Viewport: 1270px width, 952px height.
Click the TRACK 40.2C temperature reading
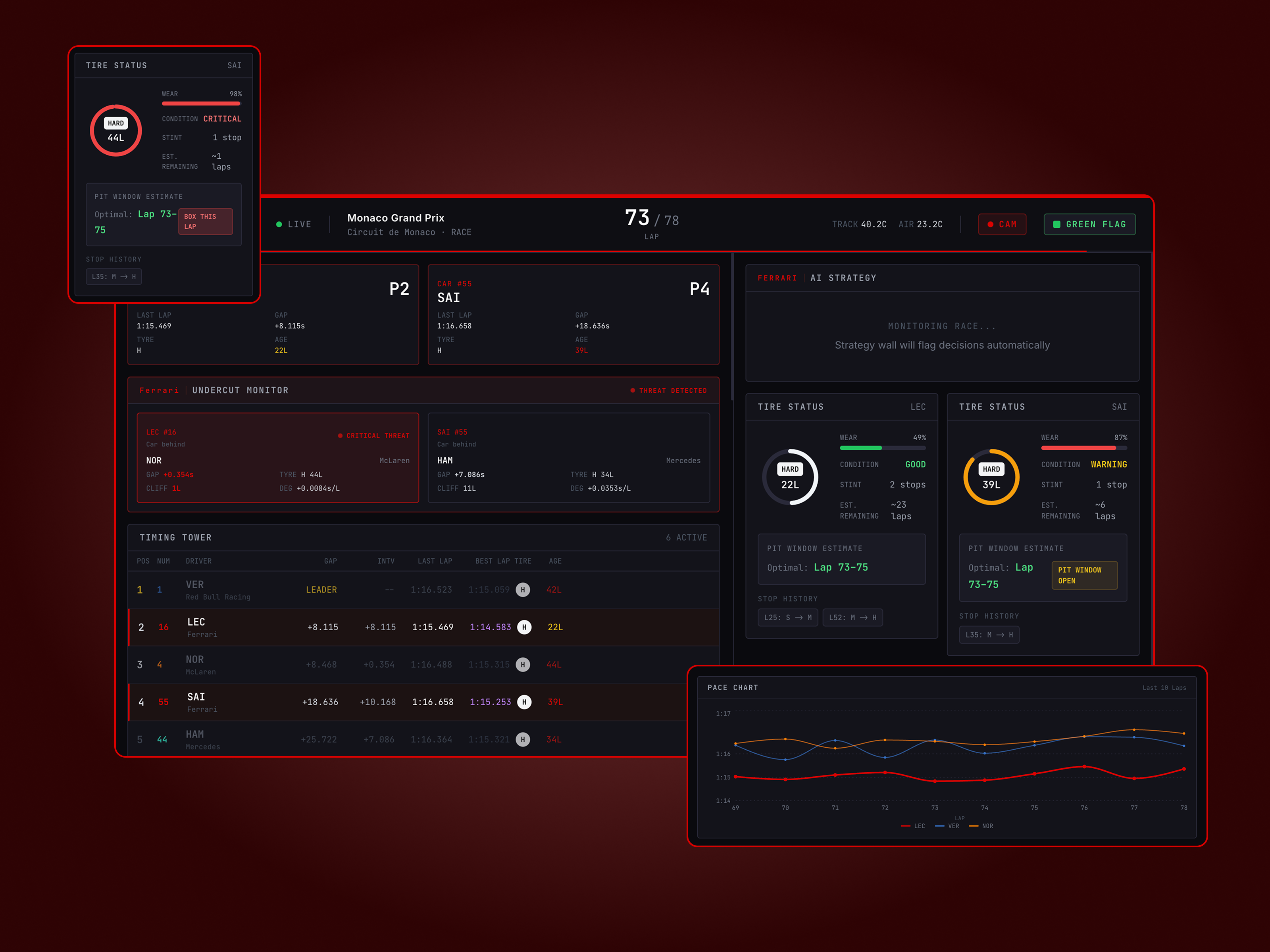859,225
